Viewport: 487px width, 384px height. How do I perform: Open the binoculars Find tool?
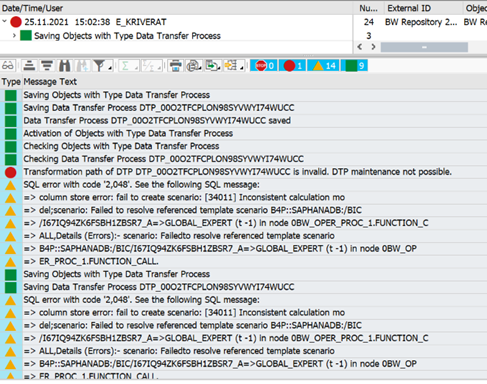tap(65, 65)
